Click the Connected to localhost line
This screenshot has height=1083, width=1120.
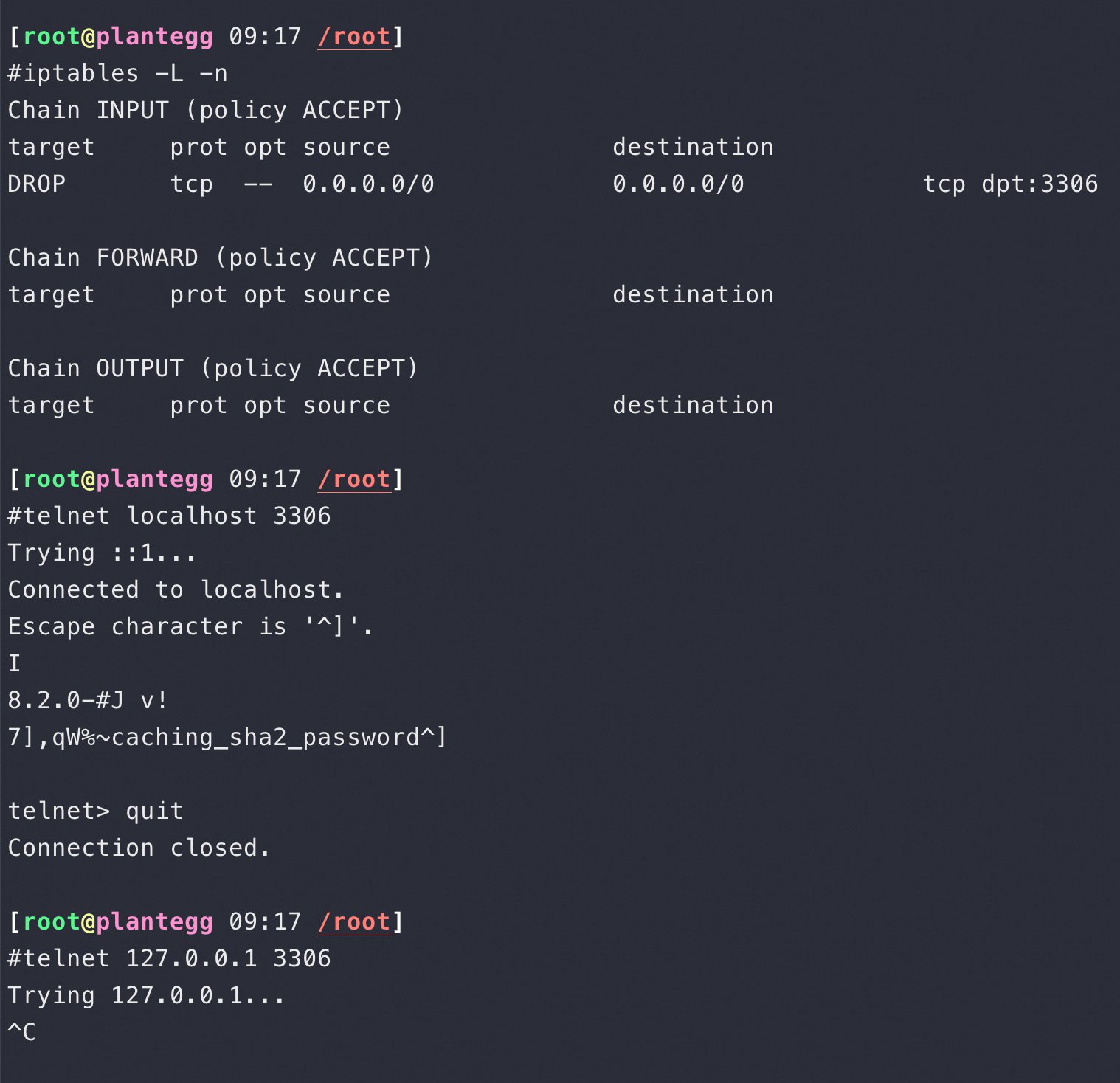click(176, 589)
